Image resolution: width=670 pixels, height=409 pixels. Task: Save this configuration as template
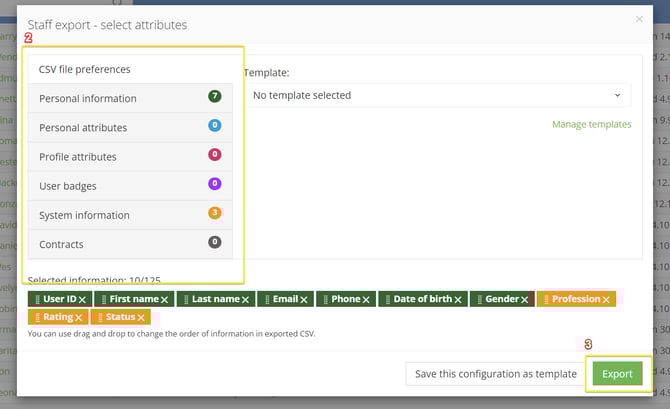(x=495, y=374)
